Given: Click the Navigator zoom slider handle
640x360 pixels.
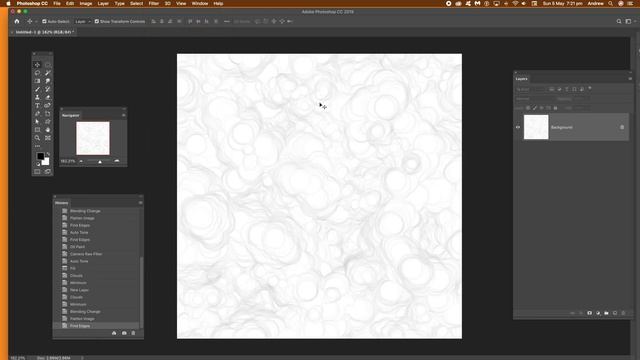Looking at the screenshot, I should click(100, 162).
